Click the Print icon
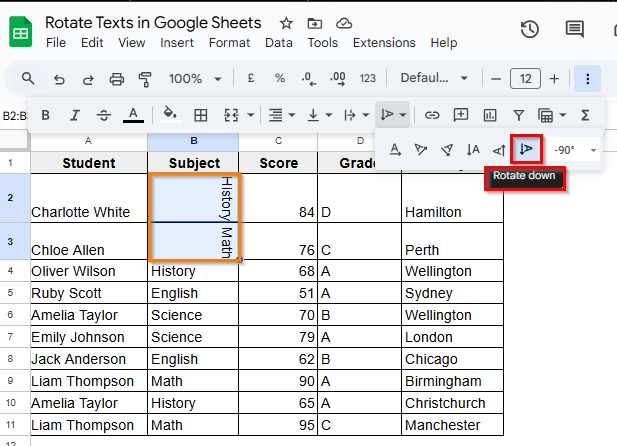 point(117,78)
